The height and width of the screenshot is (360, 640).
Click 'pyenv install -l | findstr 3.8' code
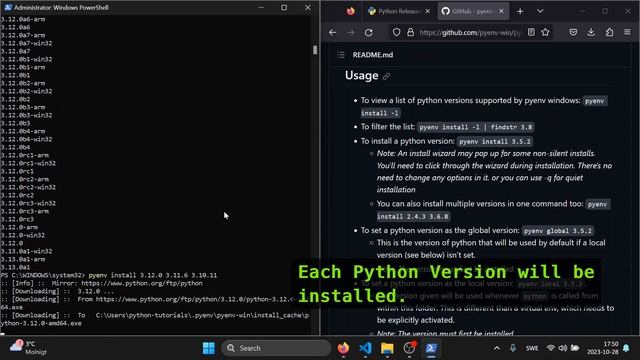pyautogui.click(x=476, y=127)
